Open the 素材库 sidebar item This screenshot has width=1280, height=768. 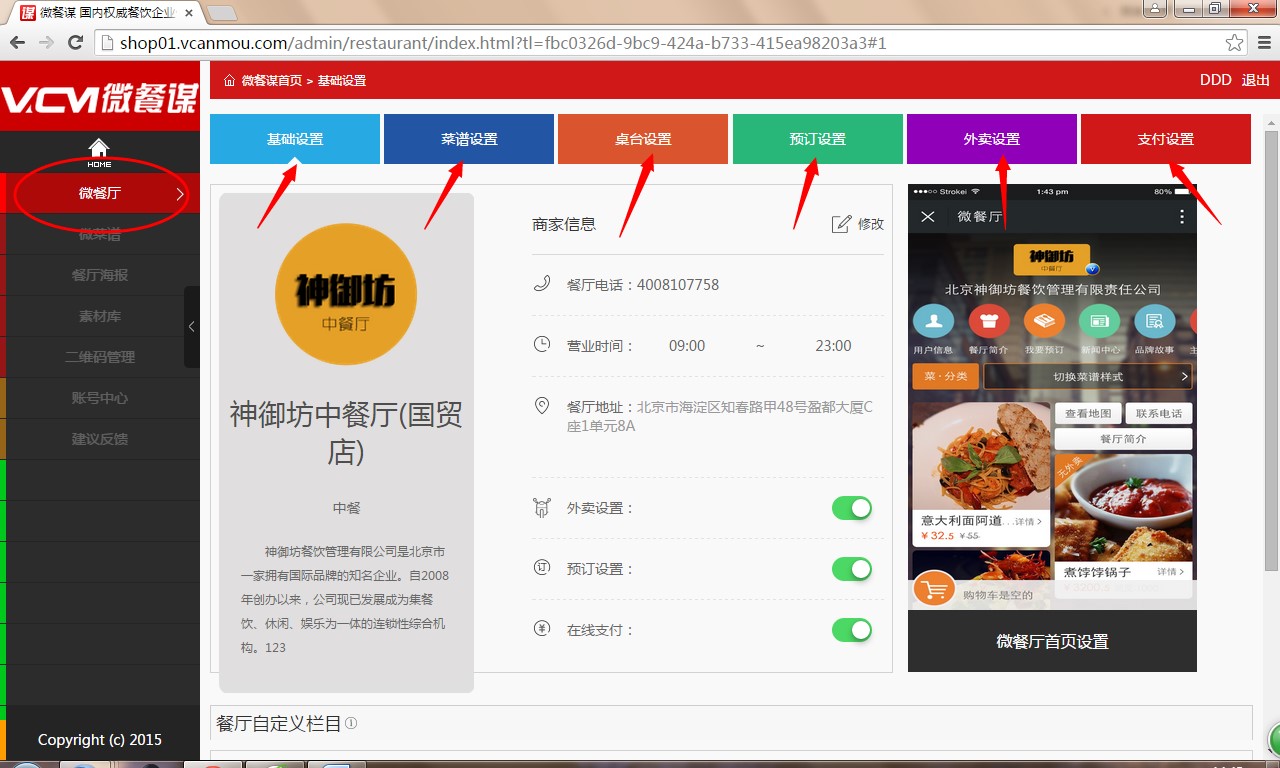point(100,316)
